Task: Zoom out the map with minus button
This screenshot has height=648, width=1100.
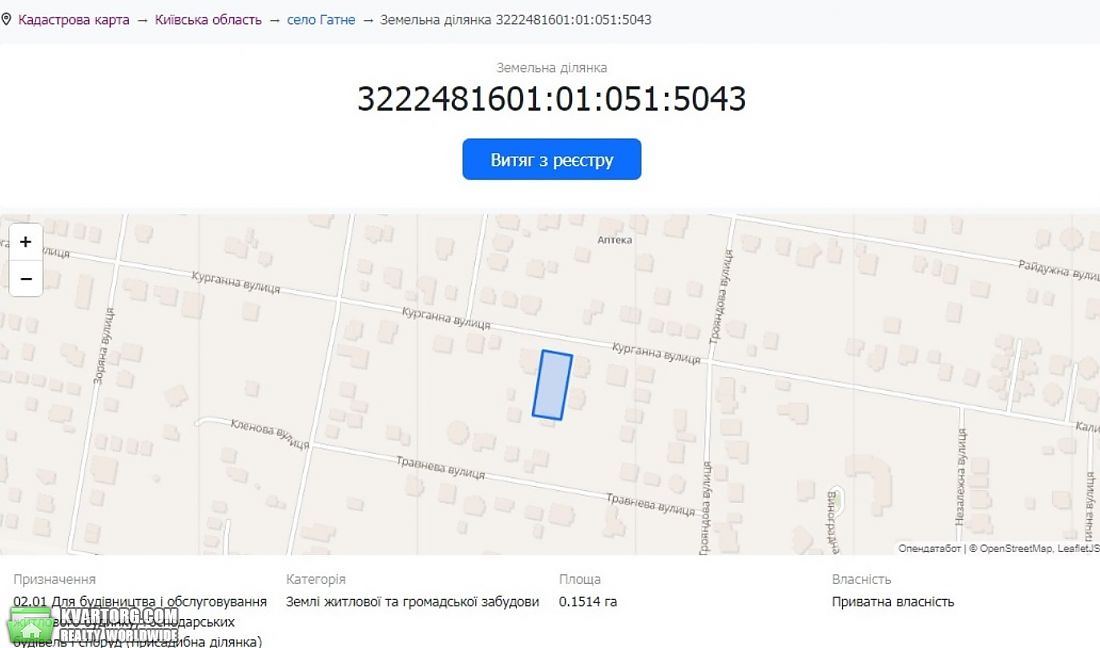Action: coord(26,278)
